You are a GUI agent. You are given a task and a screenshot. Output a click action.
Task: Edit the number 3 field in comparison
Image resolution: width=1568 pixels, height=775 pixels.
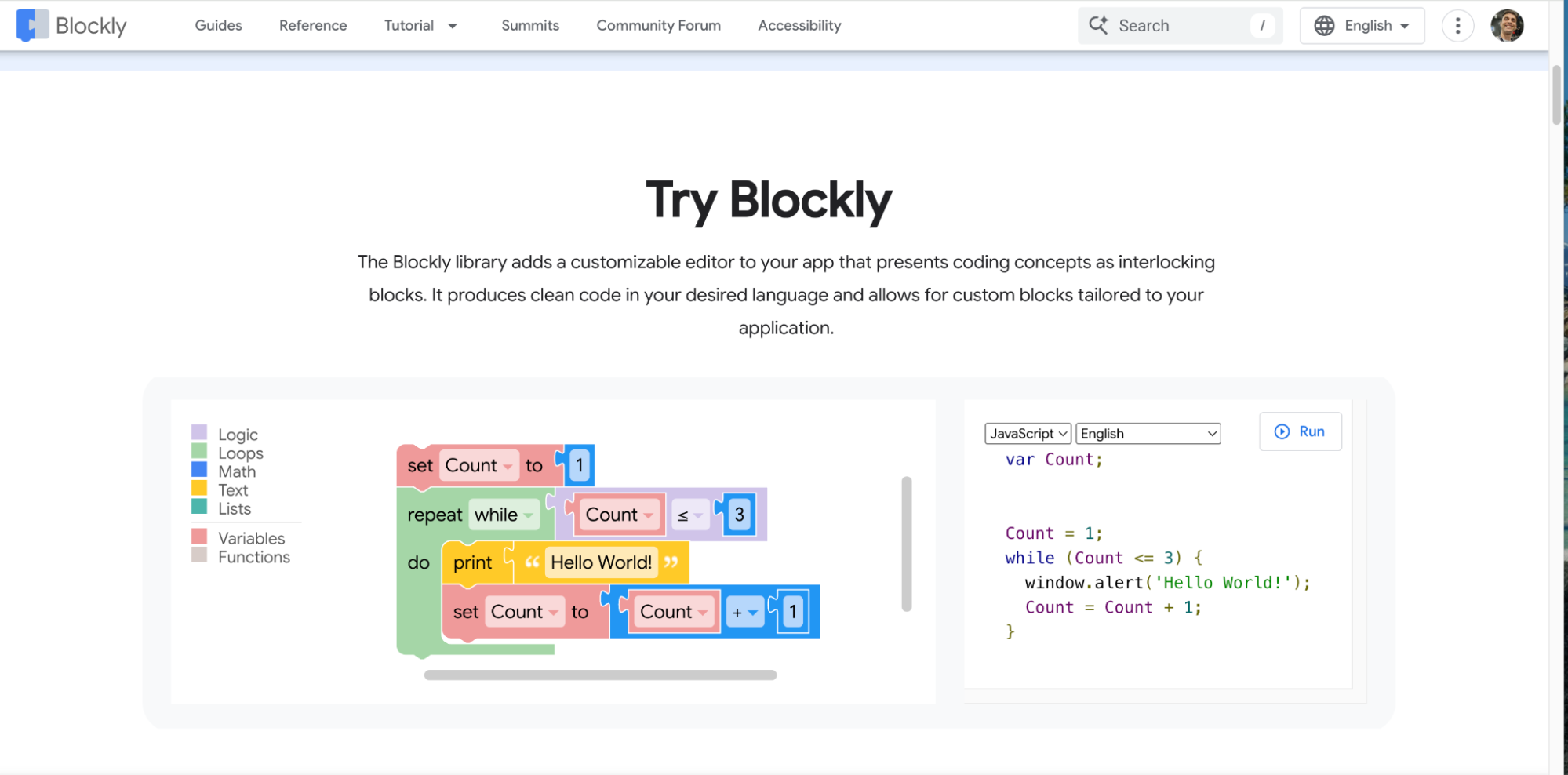pos(739,515)
